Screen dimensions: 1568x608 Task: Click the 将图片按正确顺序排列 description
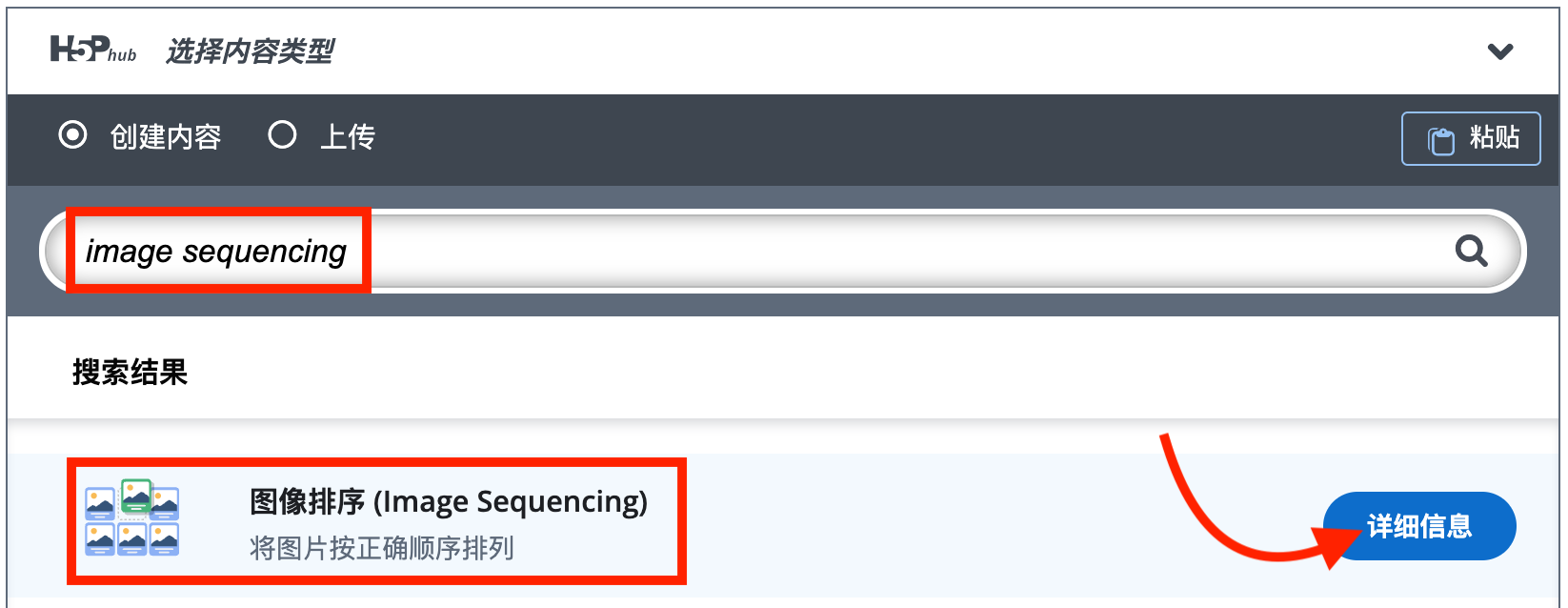[x=382, y=548]
